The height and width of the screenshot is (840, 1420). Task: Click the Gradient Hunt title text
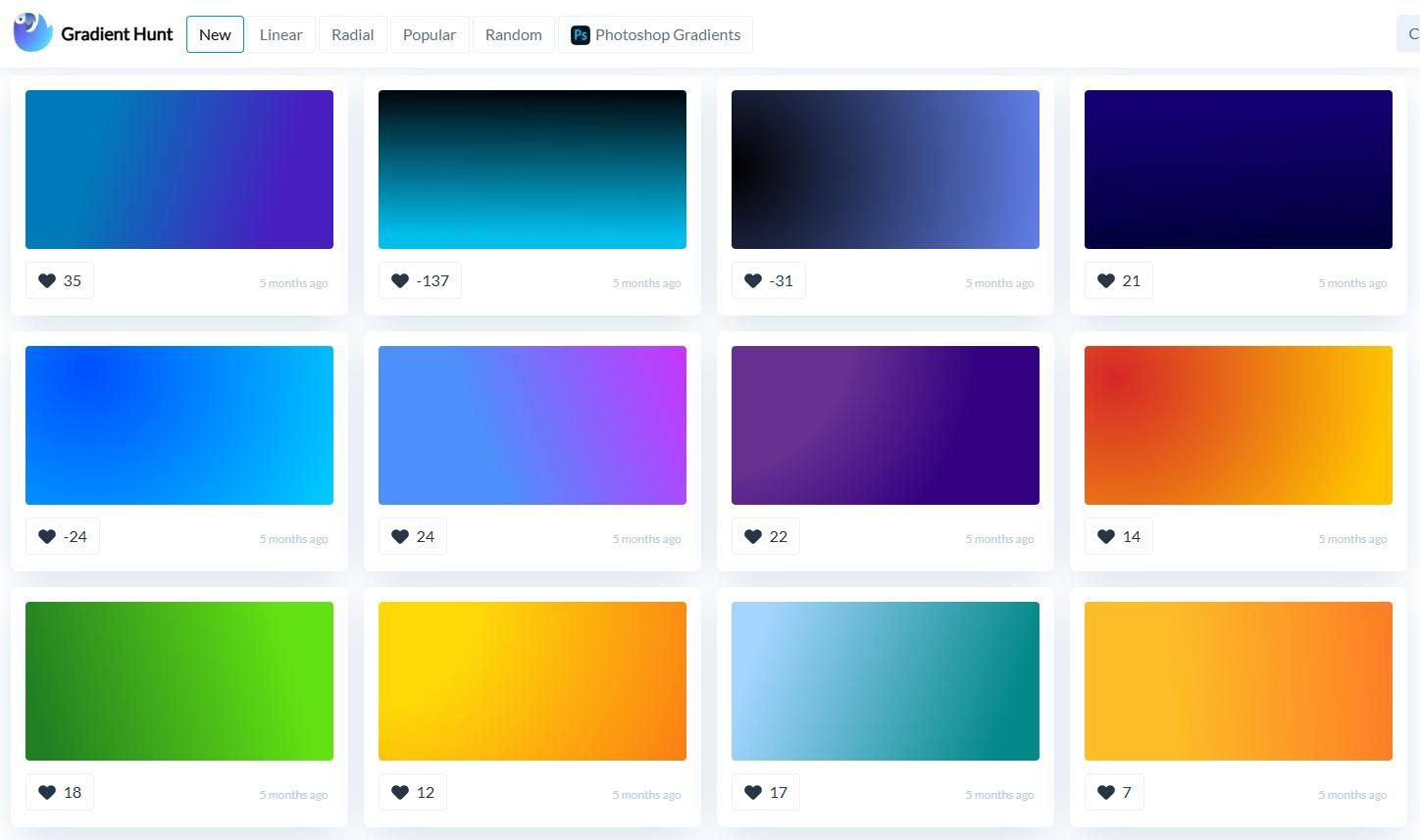click(x=117, y=34)
